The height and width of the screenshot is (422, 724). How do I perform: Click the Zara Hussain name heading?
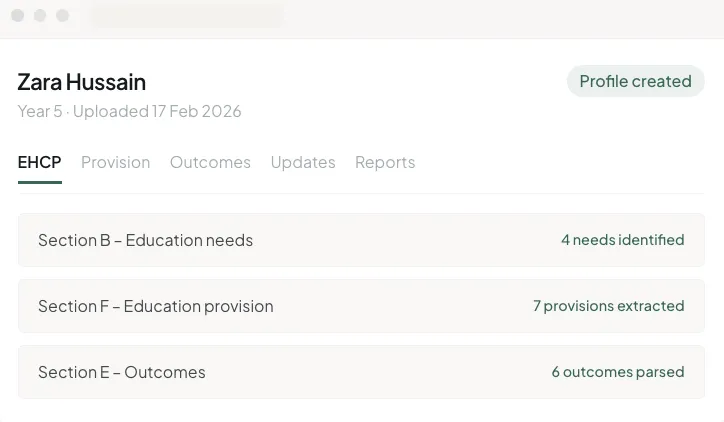tap(82, 82)
